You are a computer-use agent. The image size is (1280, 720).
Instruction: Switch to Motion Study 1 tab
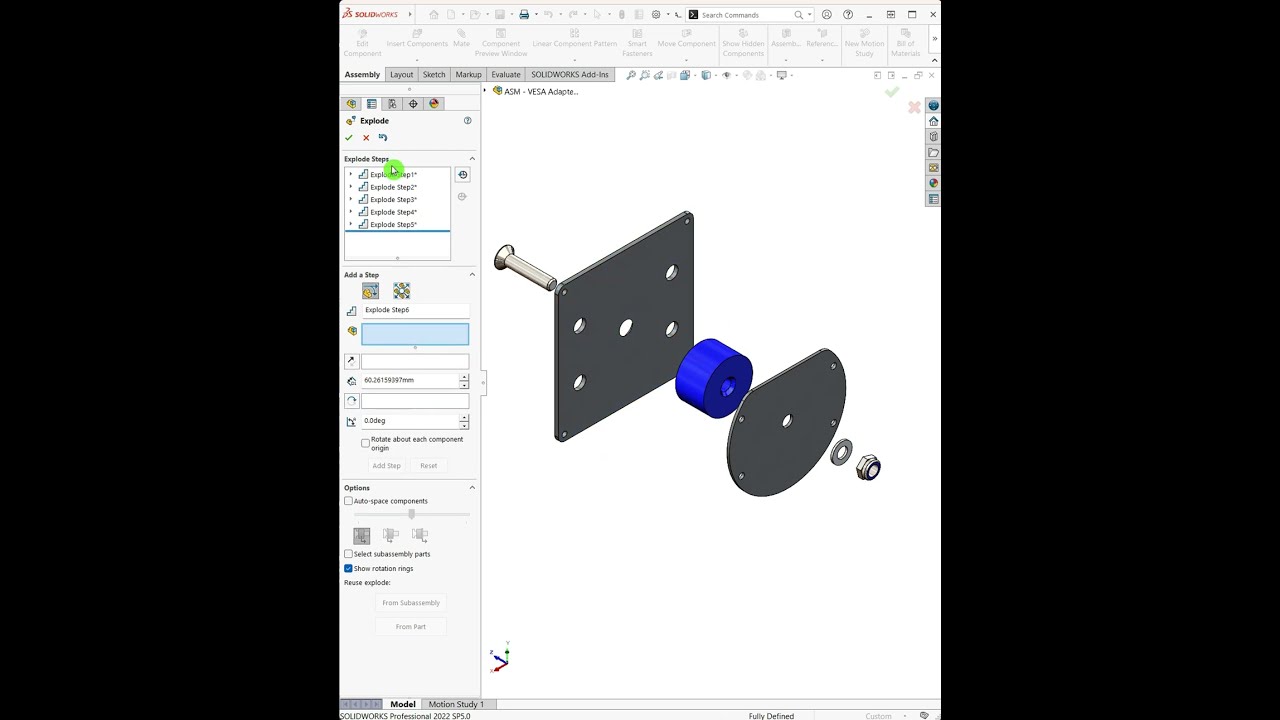coord(456,704)
